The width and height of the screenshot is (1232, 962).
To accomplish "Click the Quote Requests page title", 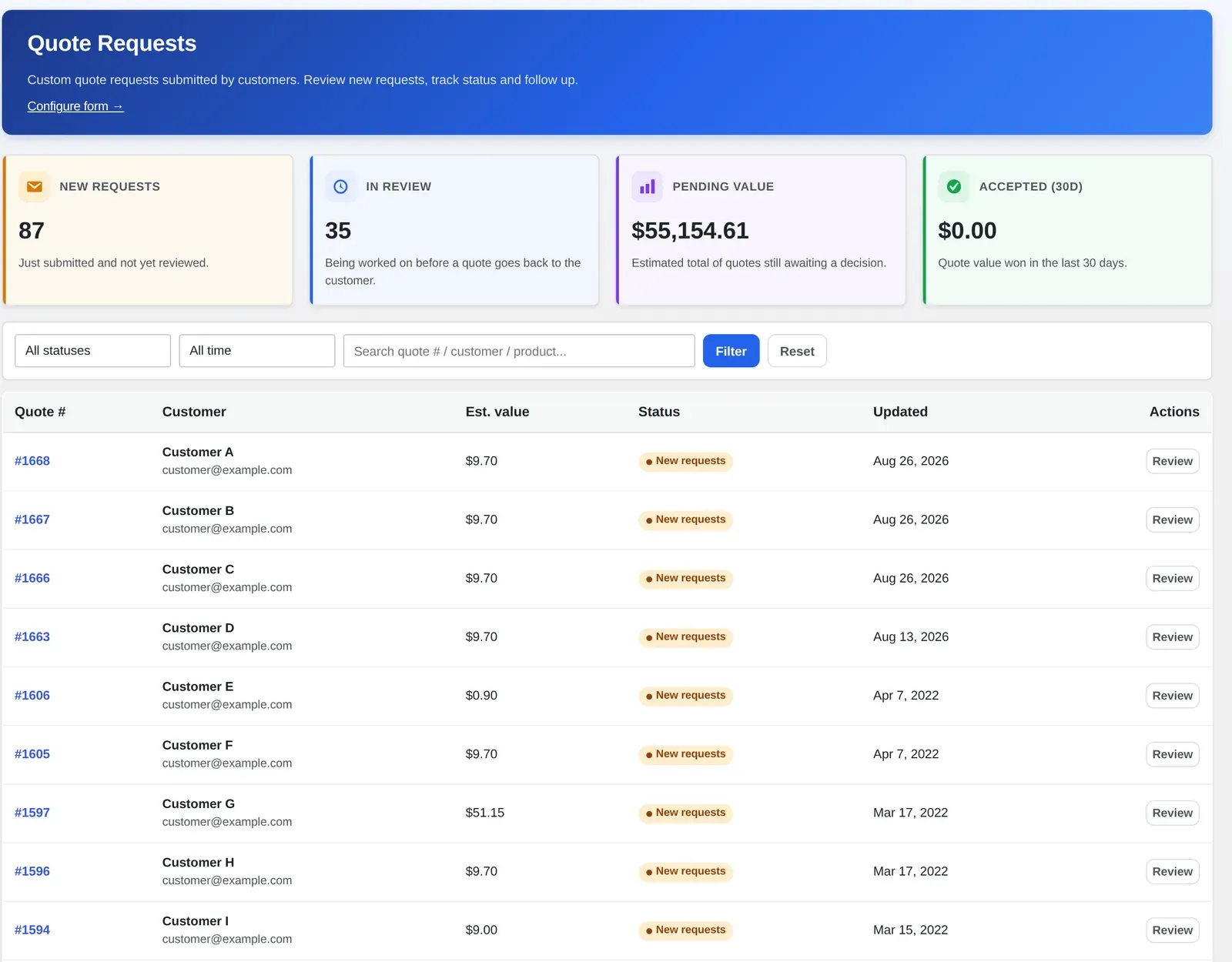I will [112, 43].
